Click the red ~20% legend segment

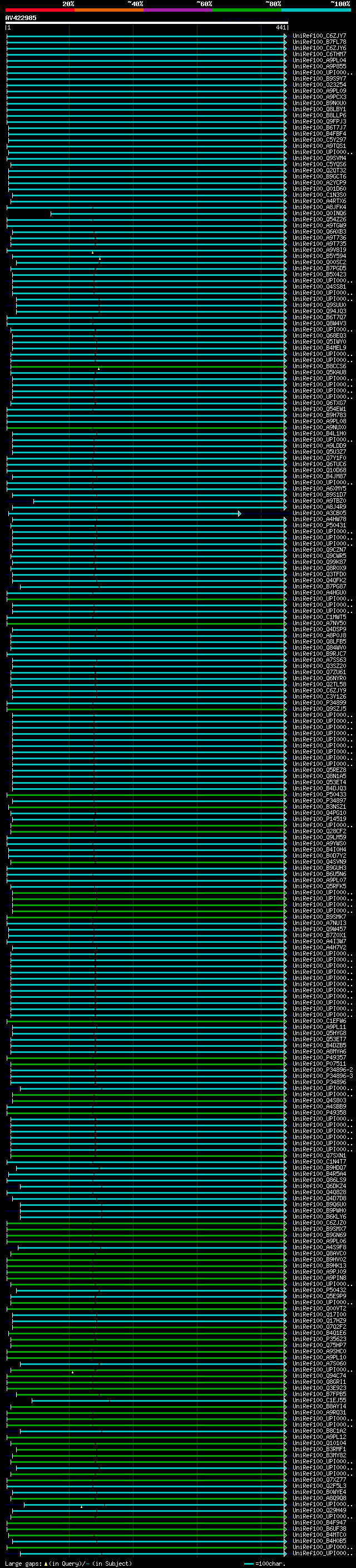coord(39,10)
